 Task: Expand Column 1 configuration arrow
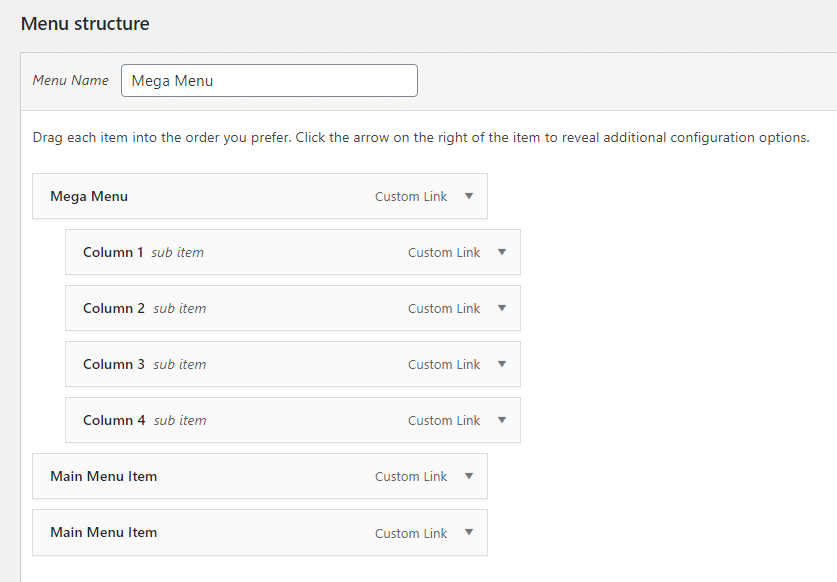pos(501,252)
